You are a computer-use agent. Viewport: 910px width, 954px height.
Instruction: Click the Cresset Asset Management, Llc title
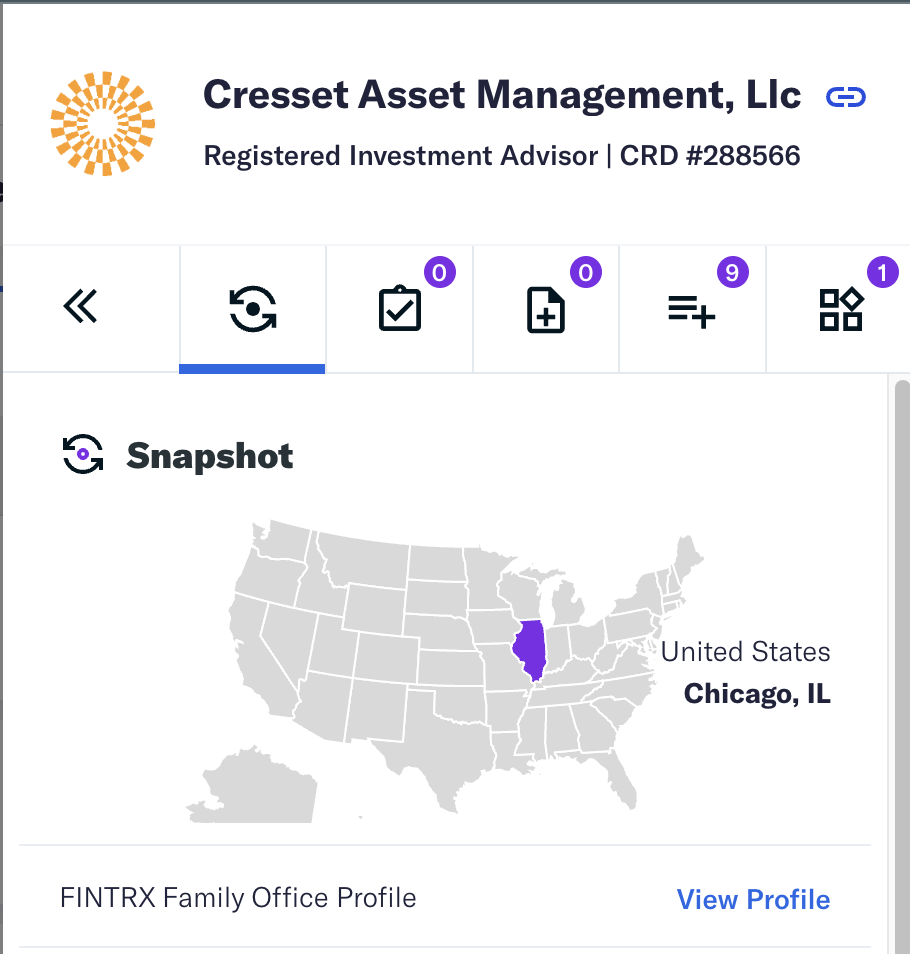click(x=502, y=95)
